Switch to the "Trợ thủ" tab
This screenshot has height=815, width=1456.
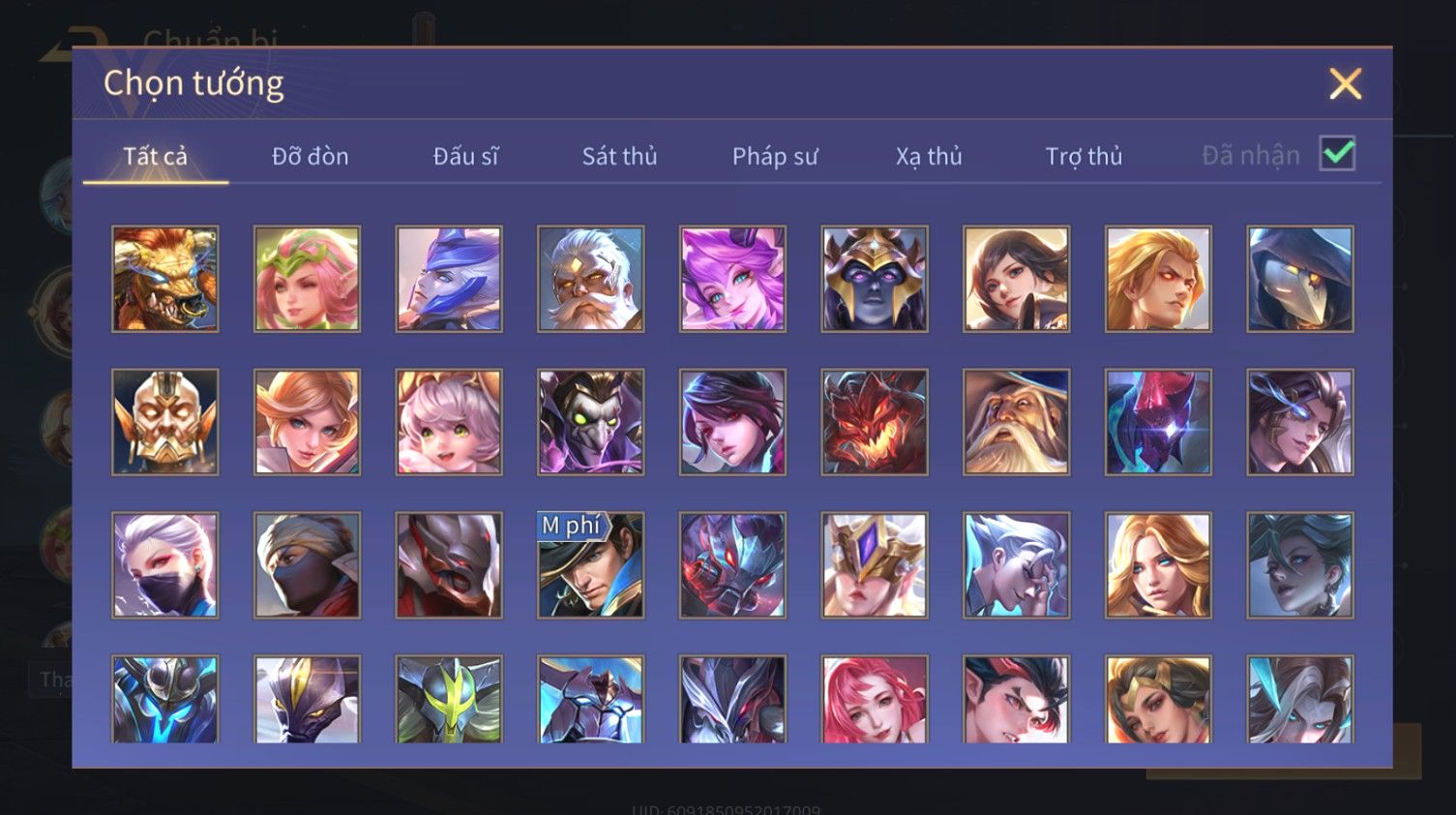coord(1084,156)
